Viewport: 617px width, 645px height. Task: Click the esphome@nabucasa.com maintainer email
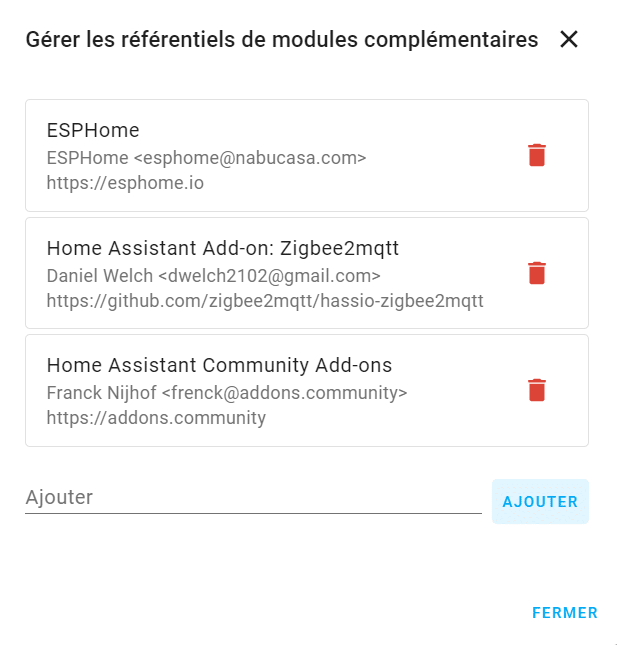[x=250, y=158]
